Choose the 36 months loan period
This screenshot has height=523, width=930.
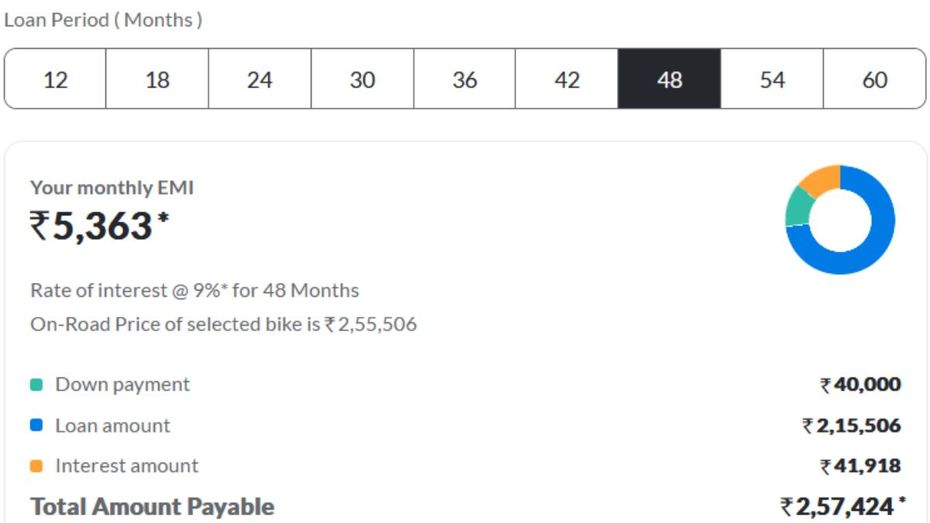464,79
